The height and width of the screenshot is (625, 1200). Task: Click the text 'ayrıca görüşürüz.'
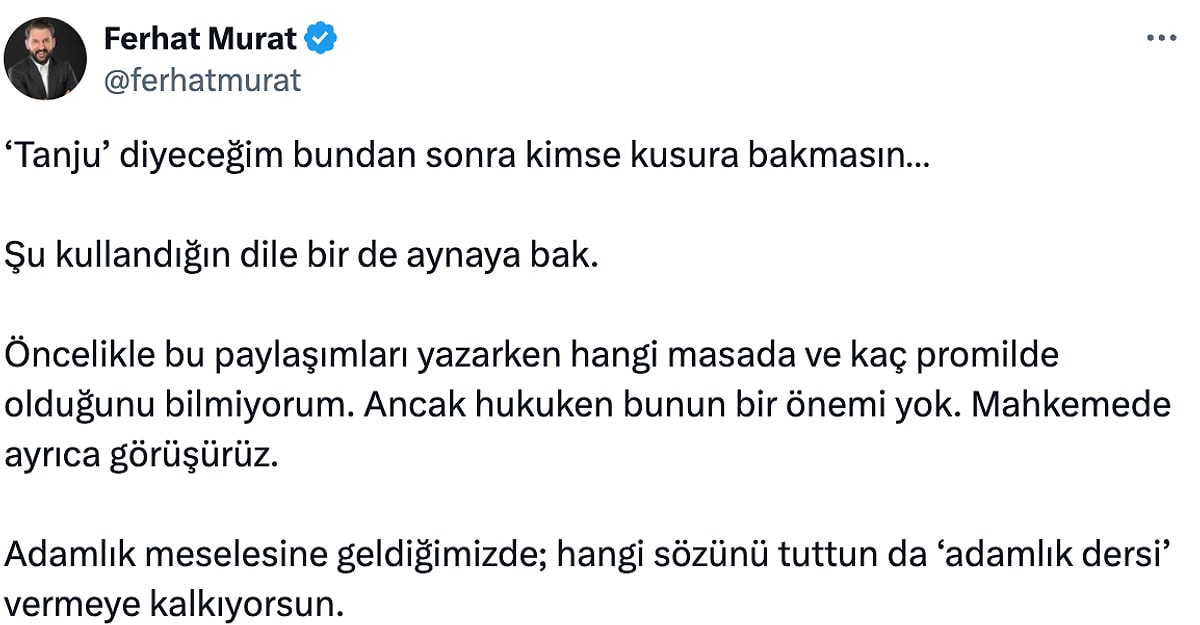(139, 455)
